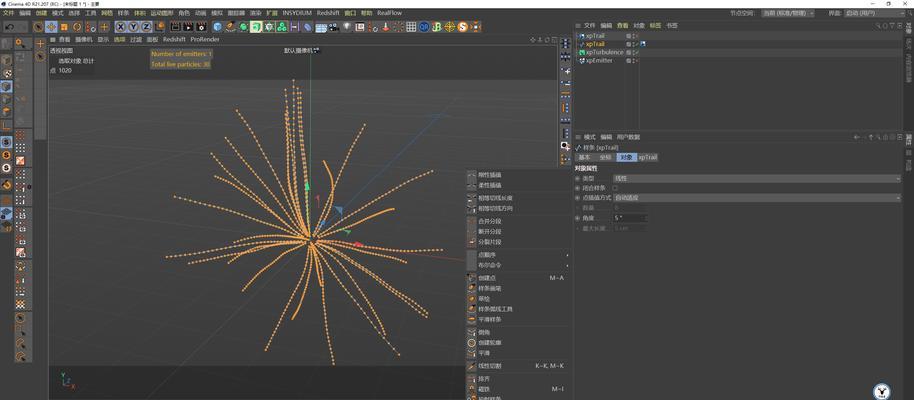Open the Cube primitive icon
Image resolution: width=914 pixels, height=400 pixels.
pyautogui.click(x=217, y=26)
